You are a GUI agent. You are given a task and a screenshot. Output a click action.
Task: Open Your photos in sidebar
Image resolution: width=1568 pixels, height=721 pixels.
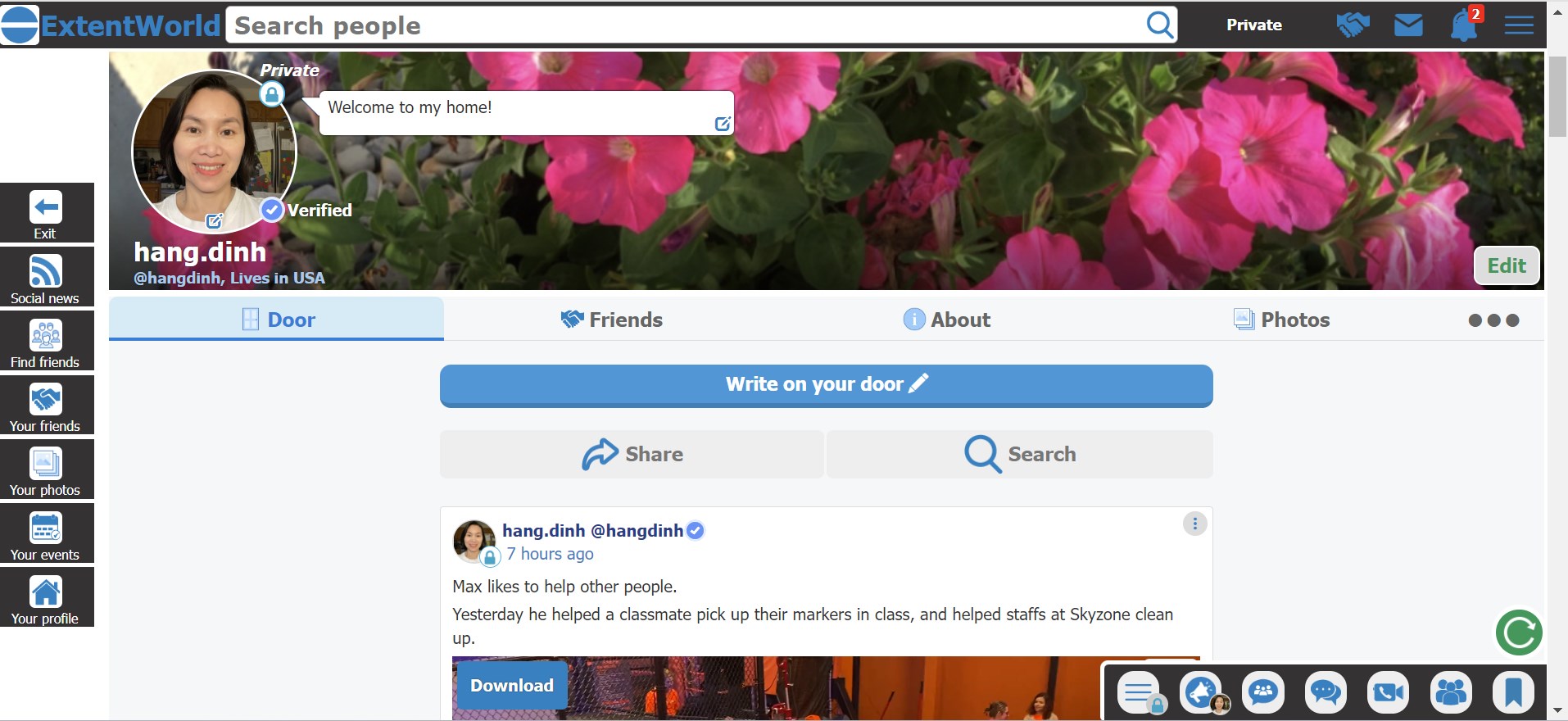tap(46, 469)
